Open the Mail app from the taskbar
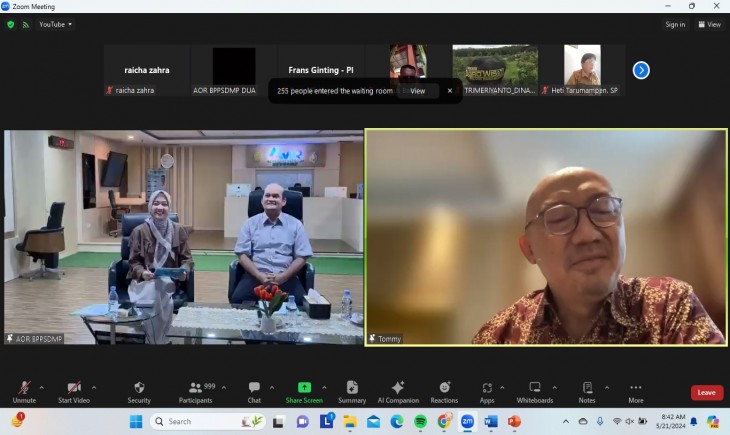This screenshot has height=435, width=730. pos(373,421)
